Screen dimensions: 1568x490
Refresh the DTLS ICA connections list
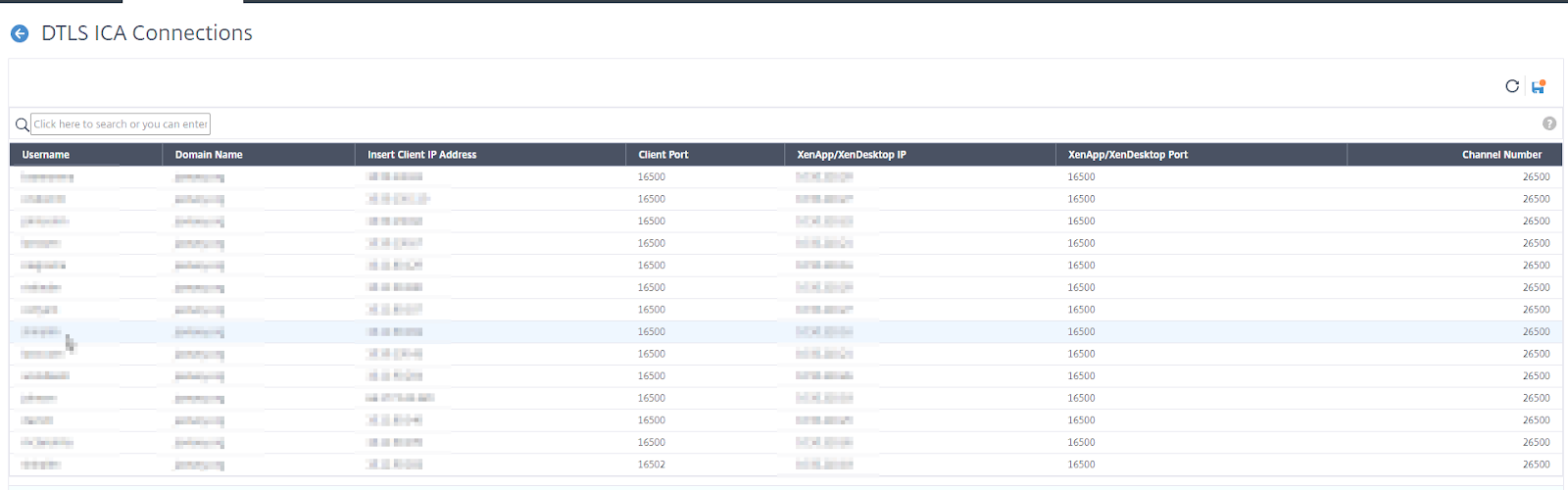[1512, 86]
